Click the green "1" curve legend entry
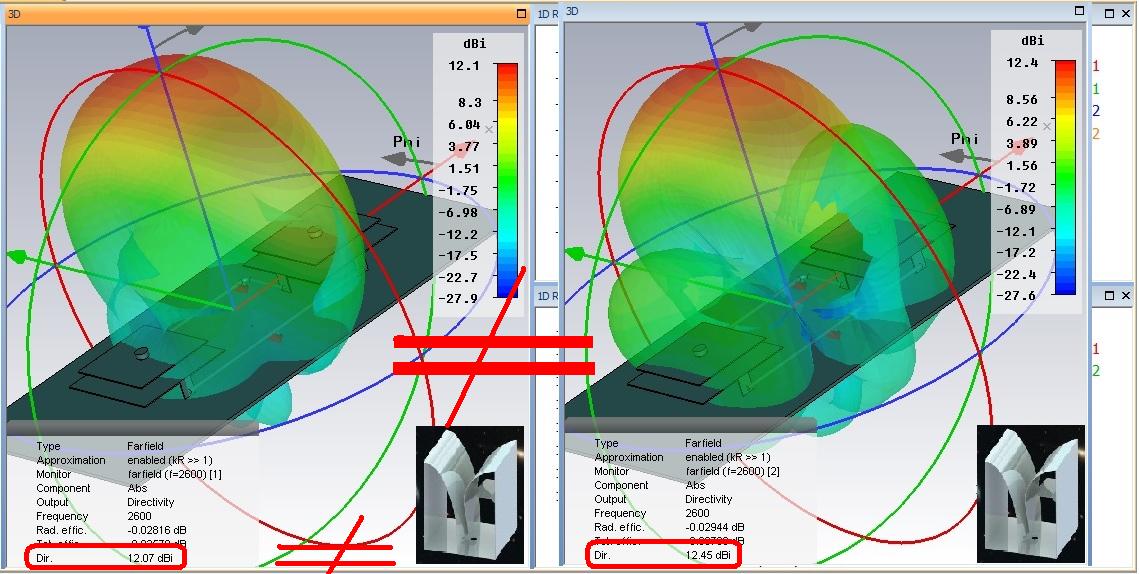Viewport: 1139px width, 574px height. pos(1096,89)
